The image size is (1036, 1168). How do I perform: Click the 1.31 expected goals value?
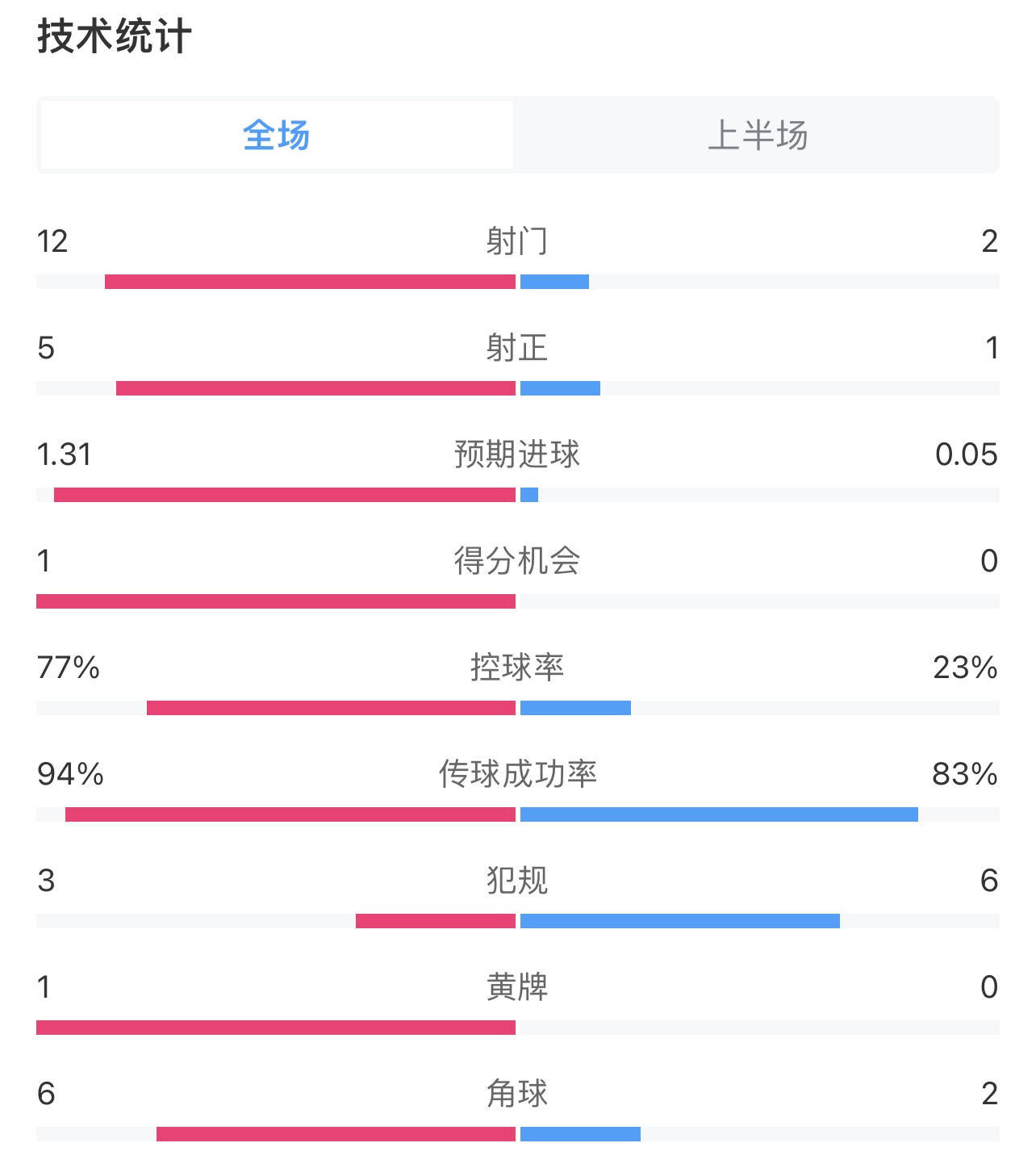click(65, 454)
